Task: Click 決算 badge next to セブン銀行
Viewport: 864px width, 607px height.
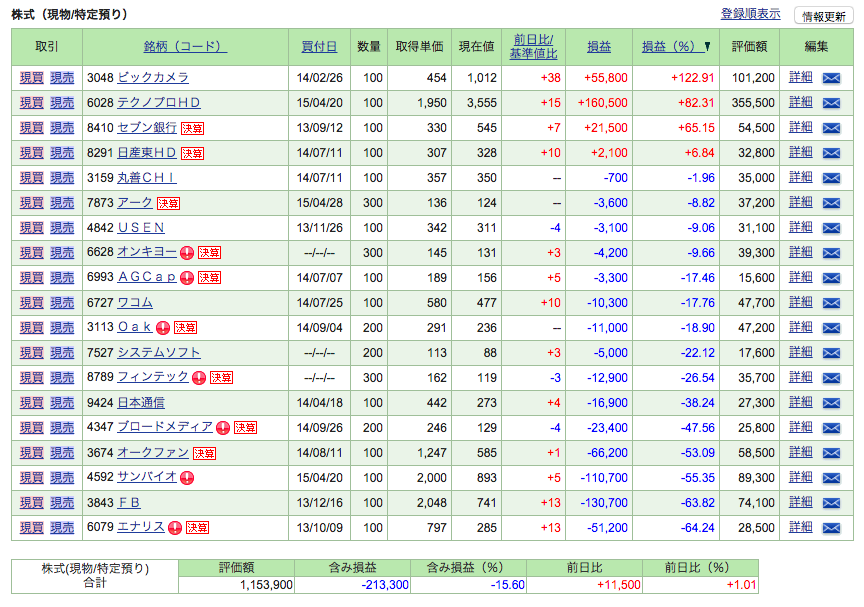Action: pyautogui.click(x=192, y=128)
